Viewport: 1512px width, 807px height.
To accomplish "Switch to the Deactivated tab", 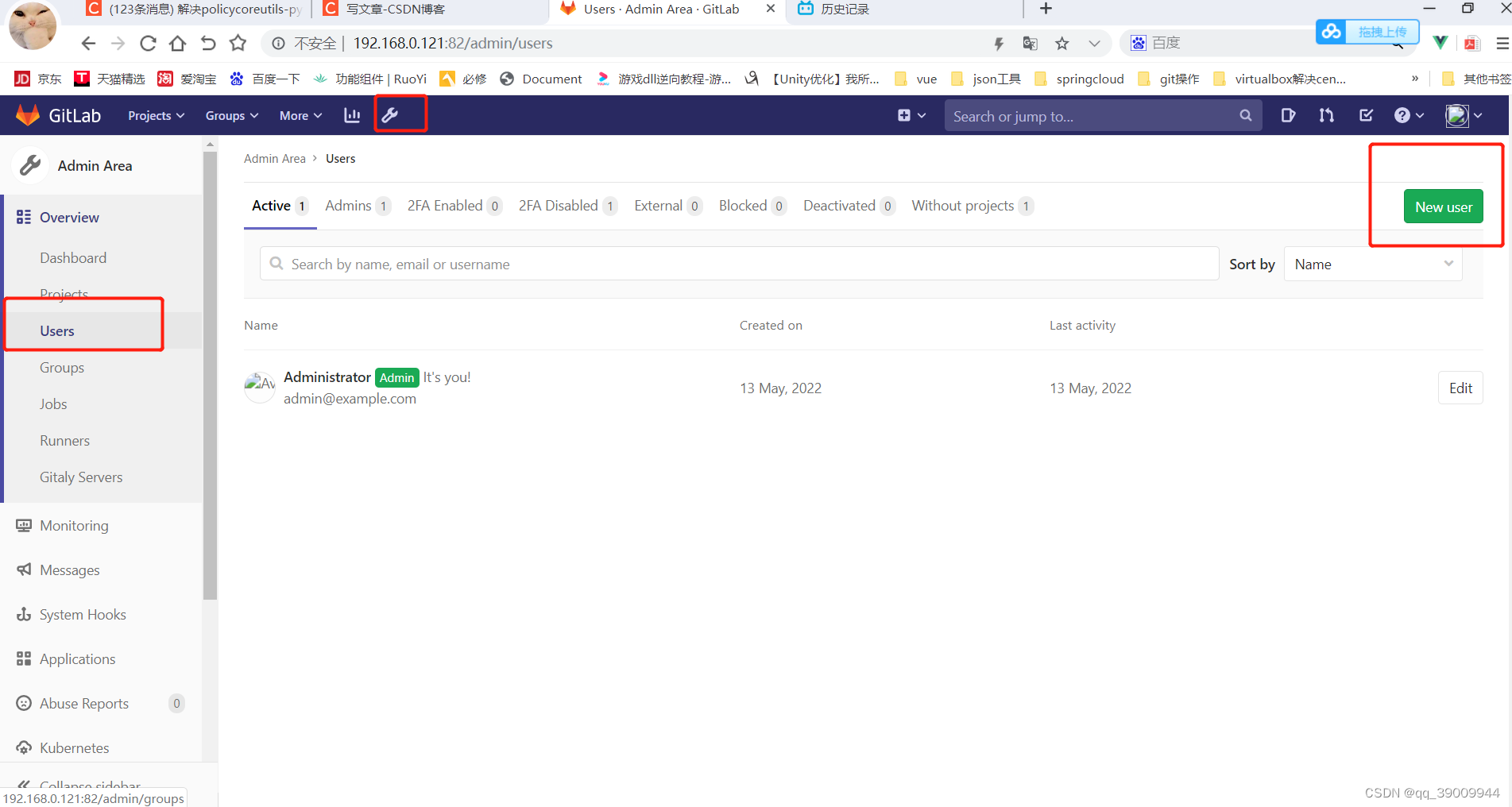I will tap(849, 206).
